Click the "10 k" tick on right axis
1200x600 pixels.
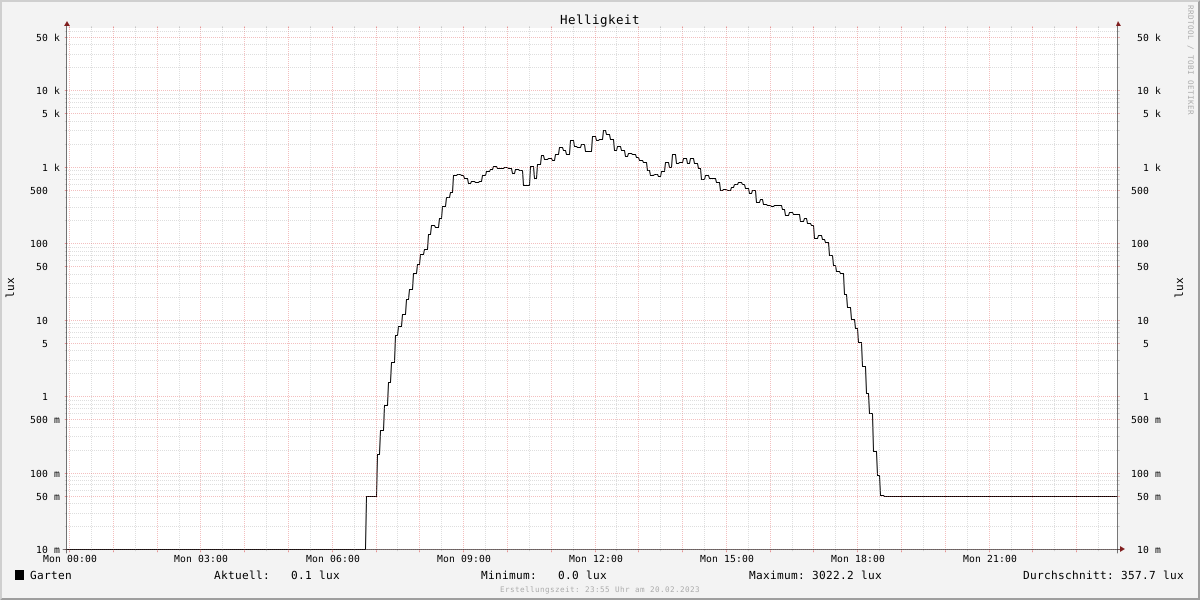click(1149, 91)
